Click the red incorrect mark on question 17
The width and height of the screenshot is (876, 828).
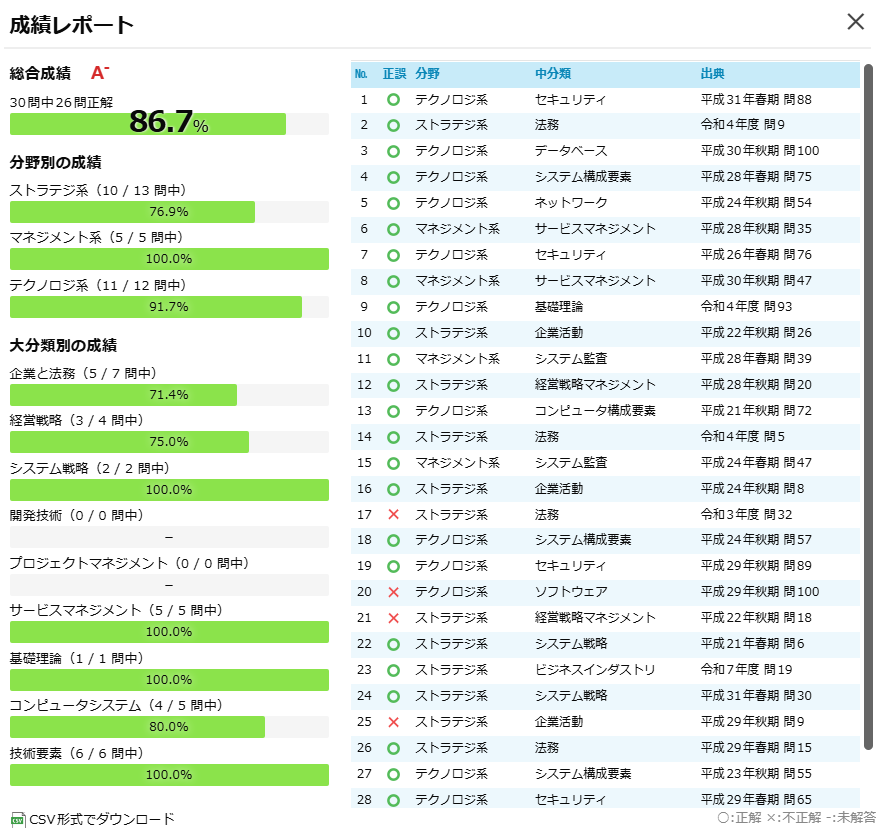pos(395,514)
